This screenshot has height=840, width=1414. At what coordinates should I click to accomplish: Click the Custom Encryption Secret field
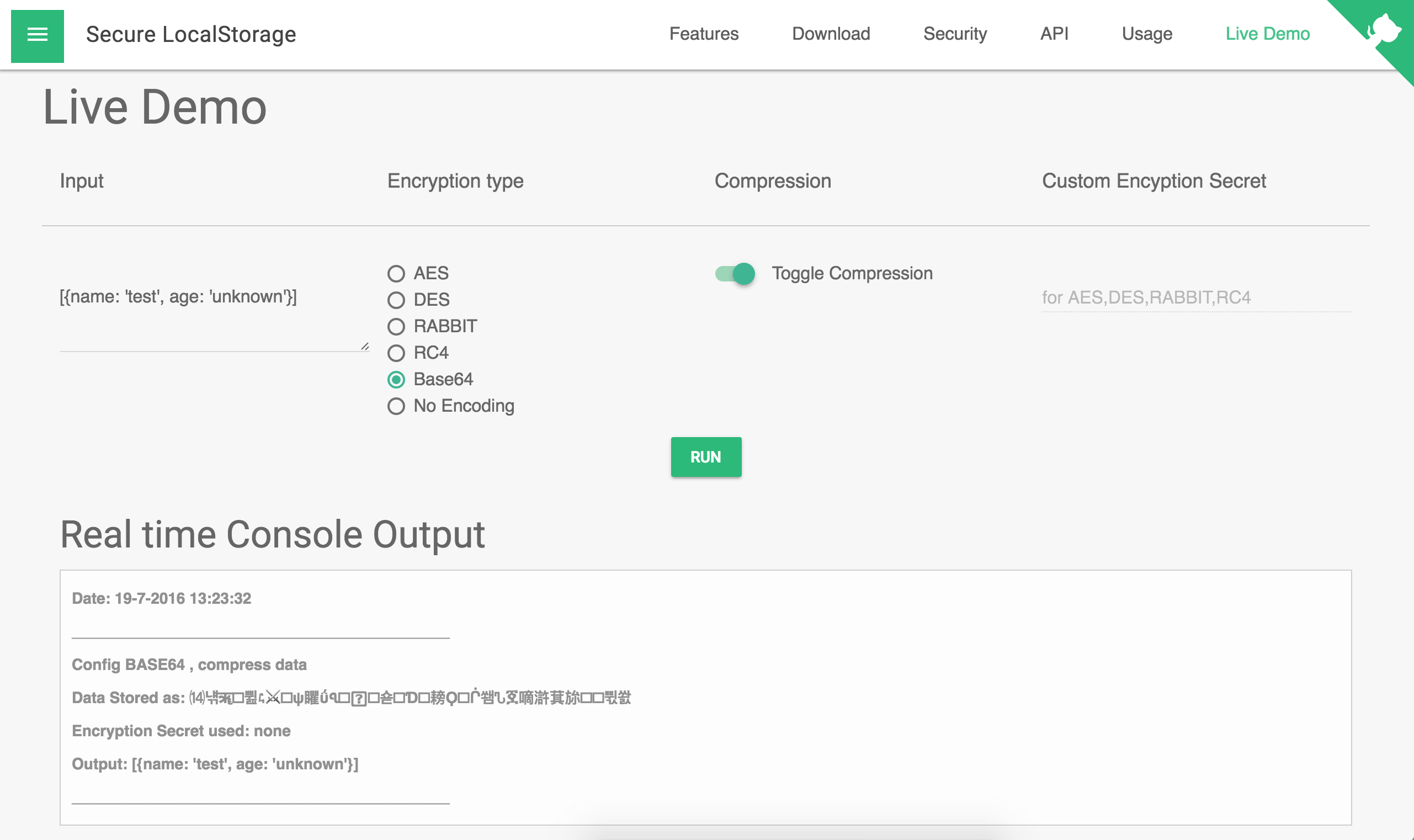[1196, 297]
